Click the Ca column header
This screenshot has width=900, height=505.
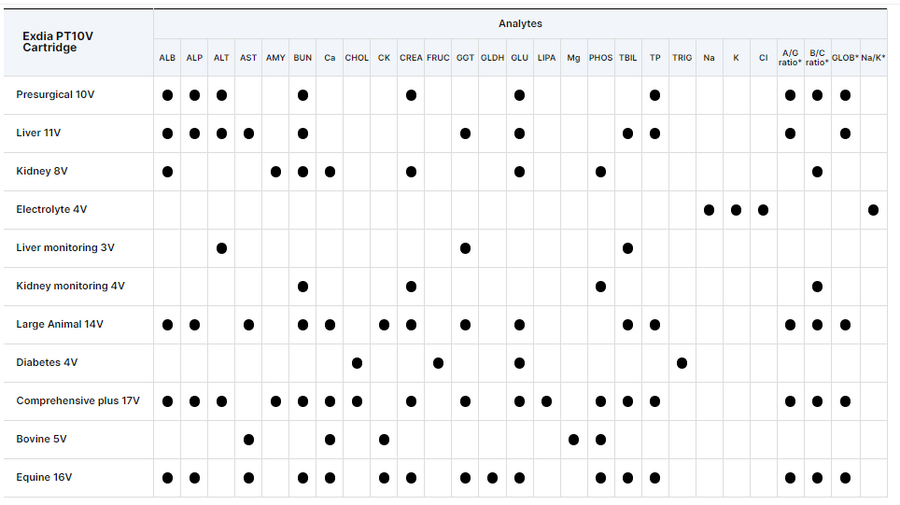pyautogui.click(x=329, y=58)
